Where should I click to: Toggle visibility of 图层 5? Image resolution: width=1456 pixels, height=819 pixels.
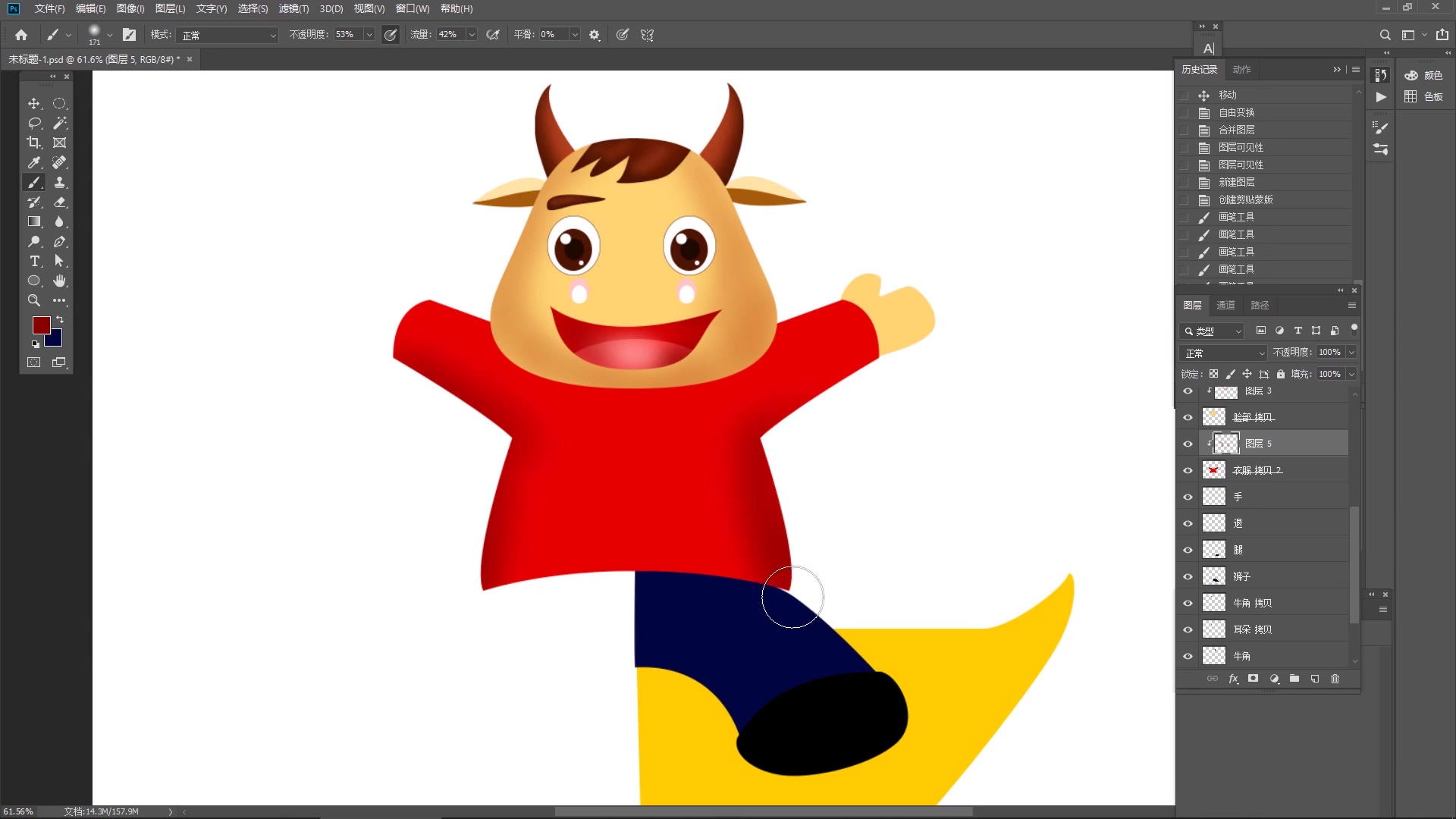tap(1188, 444)
